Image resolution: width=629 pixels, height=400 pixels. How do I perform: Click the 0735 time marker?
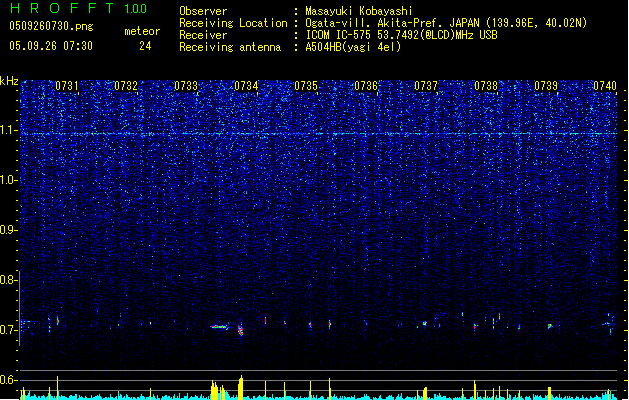click(x=306, y=86)
